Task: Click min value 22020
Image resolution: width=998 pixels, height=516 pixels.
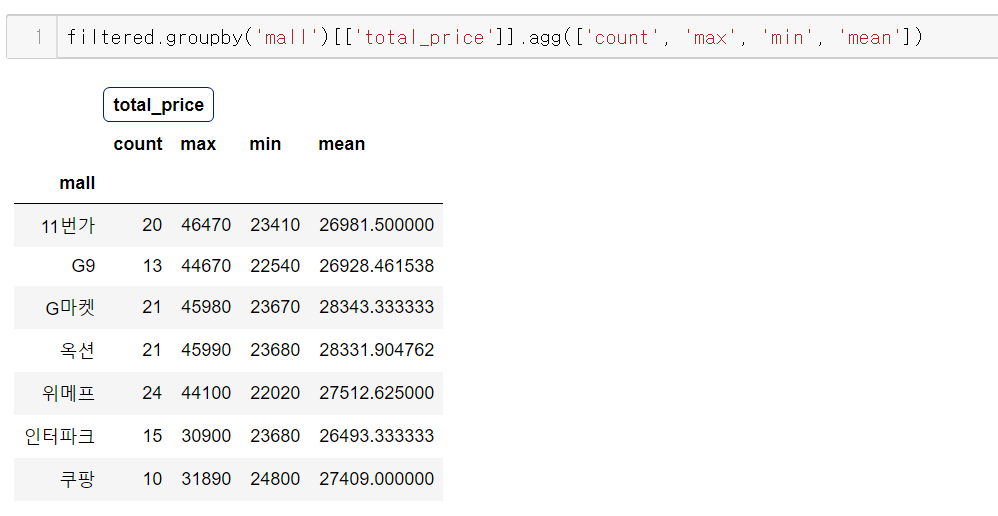Action: [275, 393]
